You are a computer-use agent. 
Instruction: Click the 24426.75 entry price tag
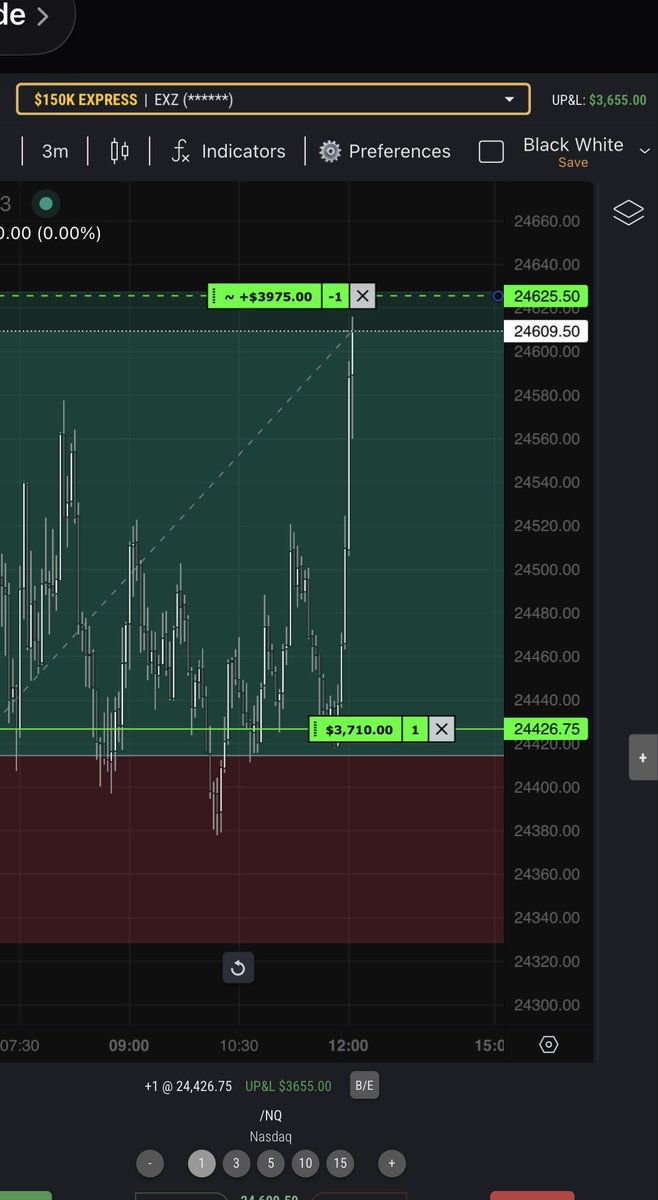(546, 729)
